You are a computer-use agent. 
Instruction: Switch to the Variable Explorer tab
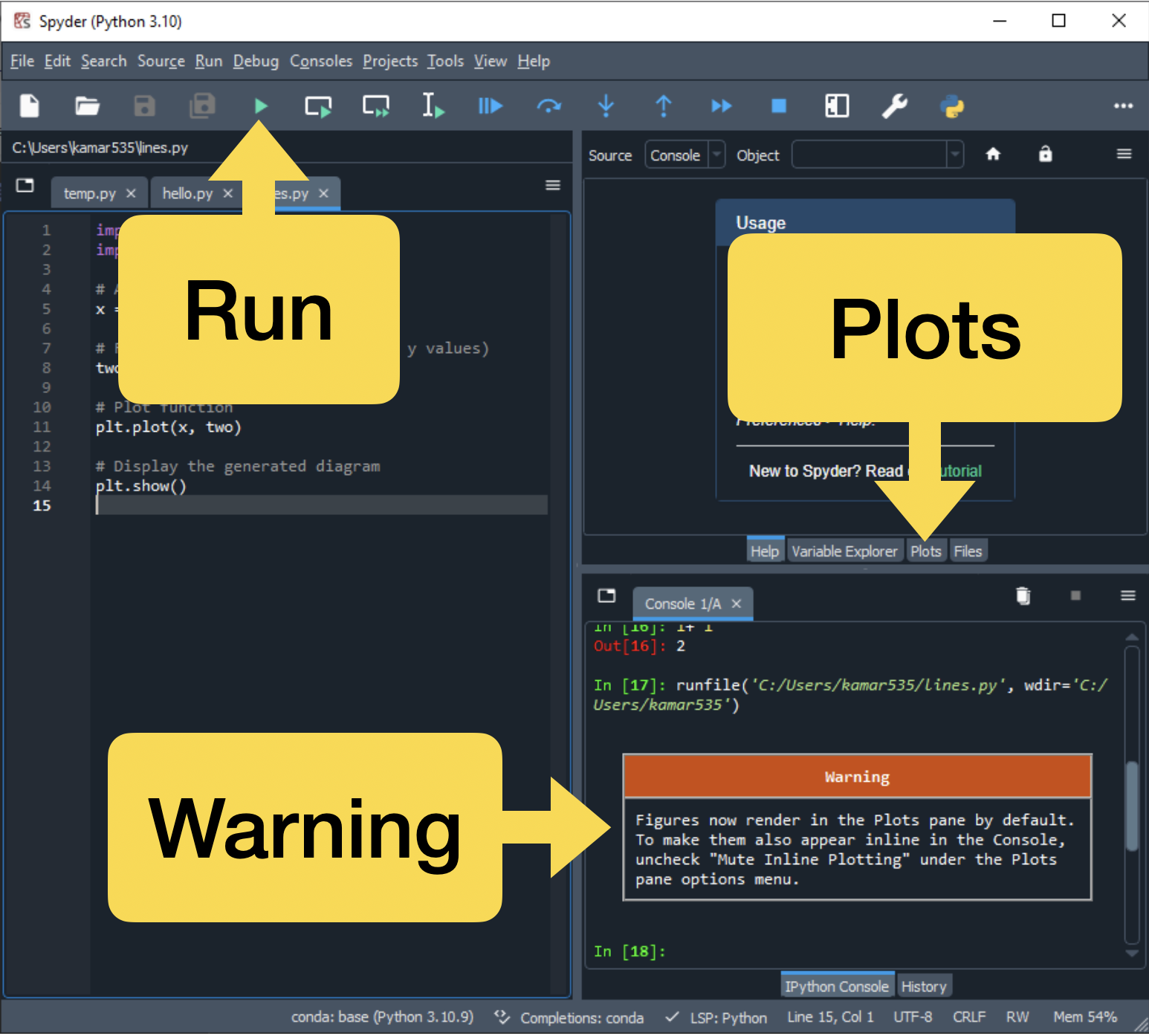click(x=844, y=551)
